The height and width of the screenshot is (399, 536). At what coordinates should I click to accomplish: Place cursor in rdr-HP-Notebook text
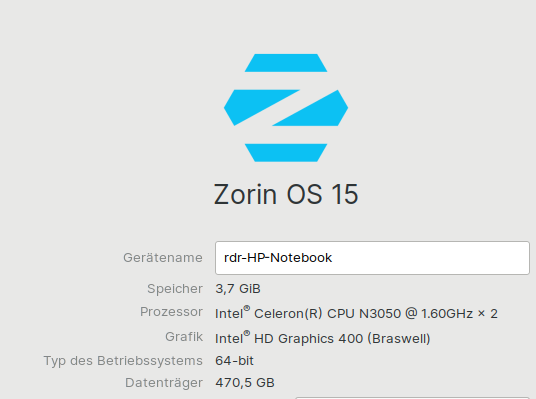(x=278, y=258)
